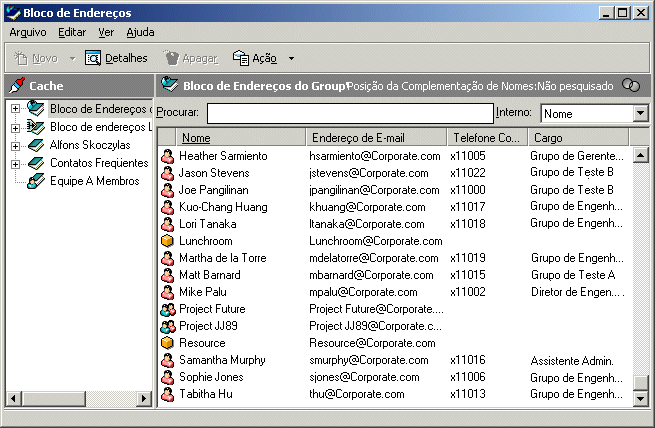Click Heather Sarmiento user icon
This screenshot has height=428, width=655.
tap(168, 156)
